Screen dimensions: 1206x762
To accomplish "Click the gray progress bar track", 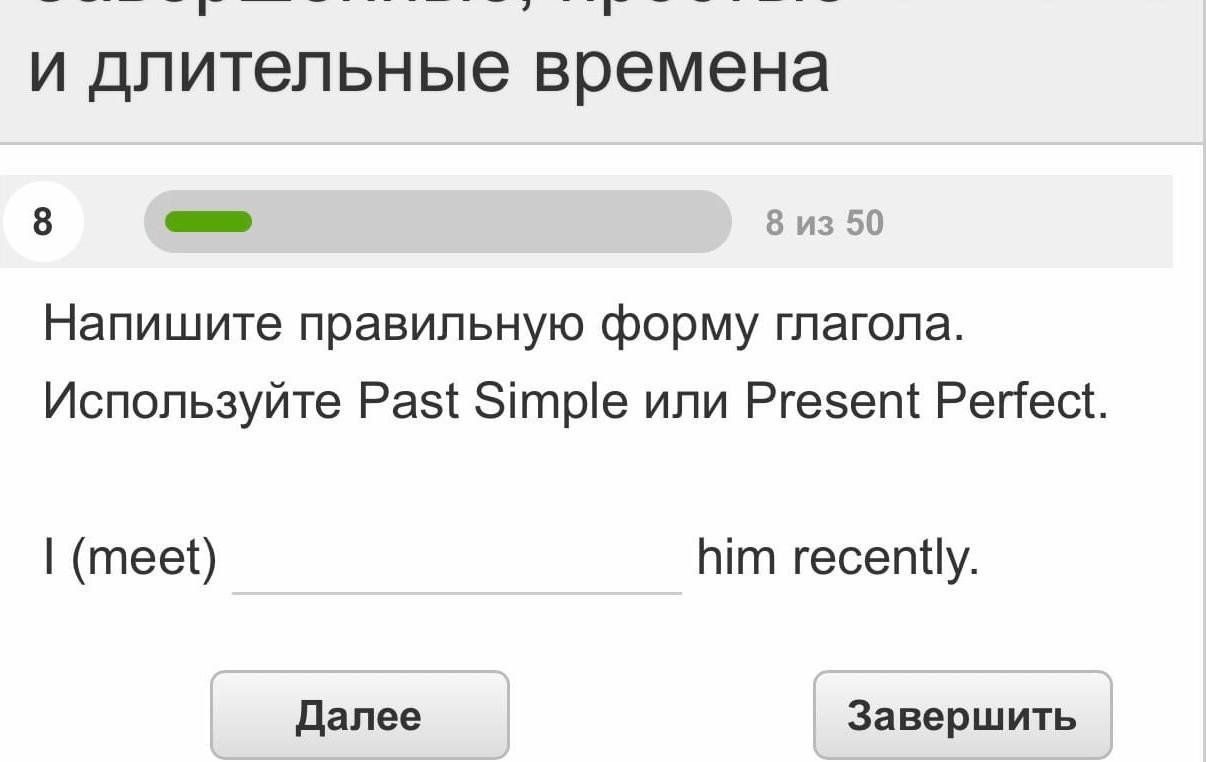I will [x=490, y=222].
